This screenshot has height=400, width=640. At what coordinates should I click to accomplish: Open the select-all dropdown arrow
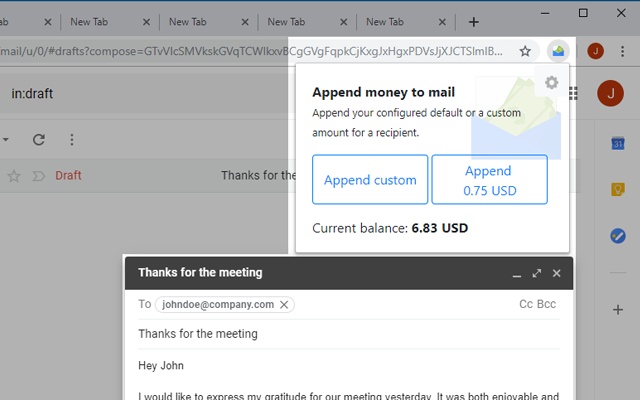coord(5,140)
